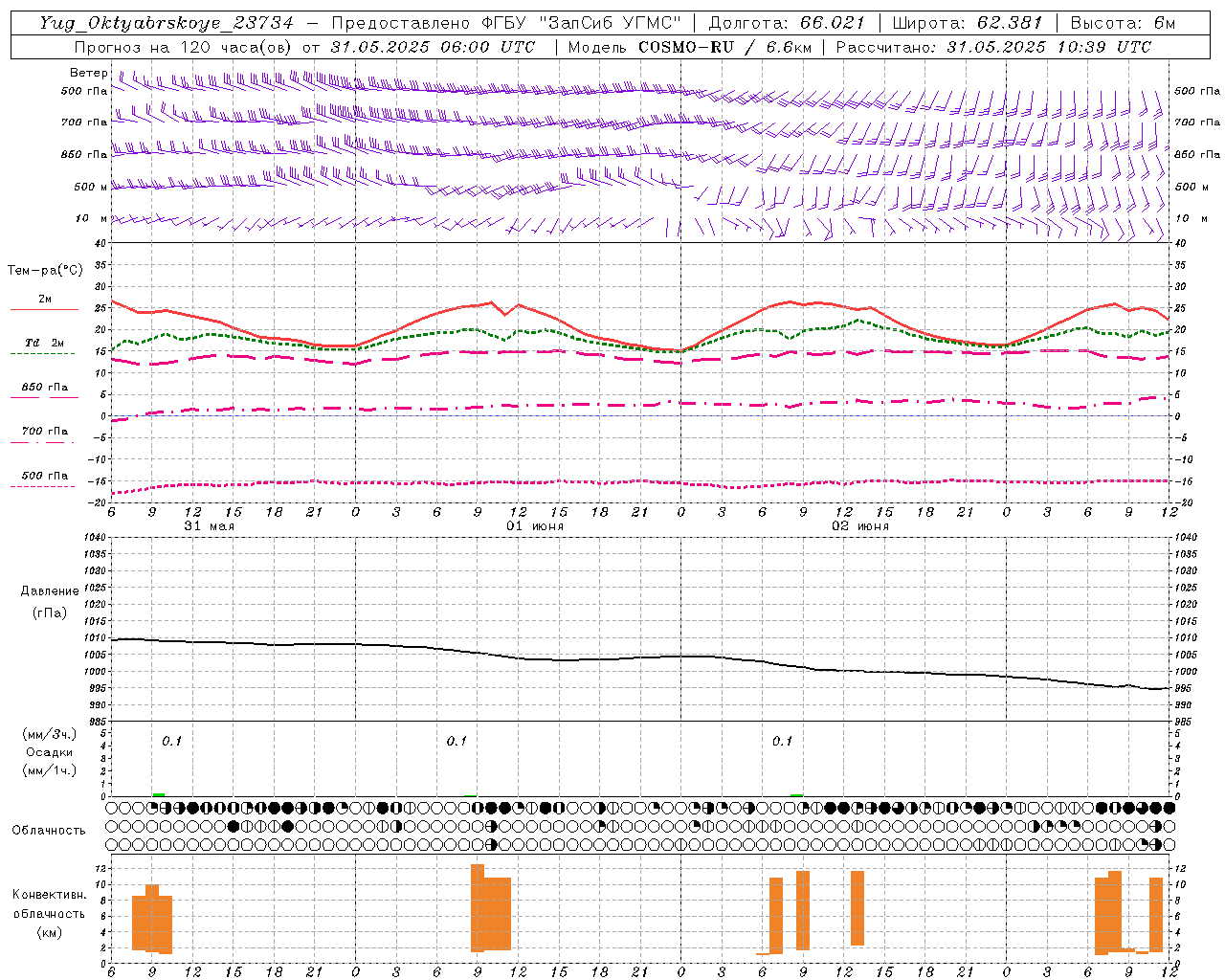This screenshot has height=980, width=1225.
Task: Click the Td 2м dew point legend entry
Action: 44,343
